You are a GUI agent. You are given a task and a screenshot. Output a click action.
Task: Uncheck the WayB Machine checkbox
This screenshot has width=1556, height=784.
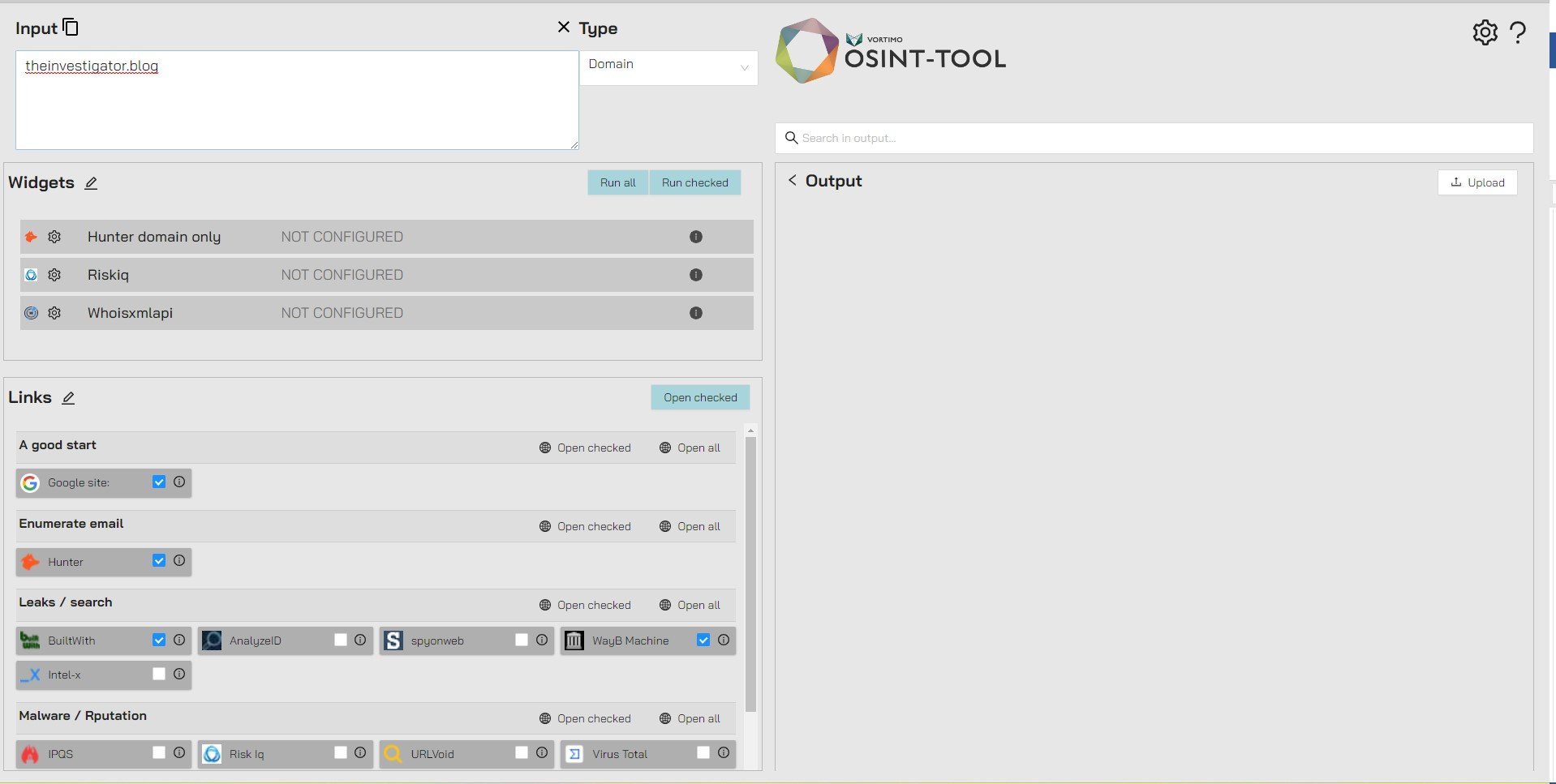coord(703,640)
